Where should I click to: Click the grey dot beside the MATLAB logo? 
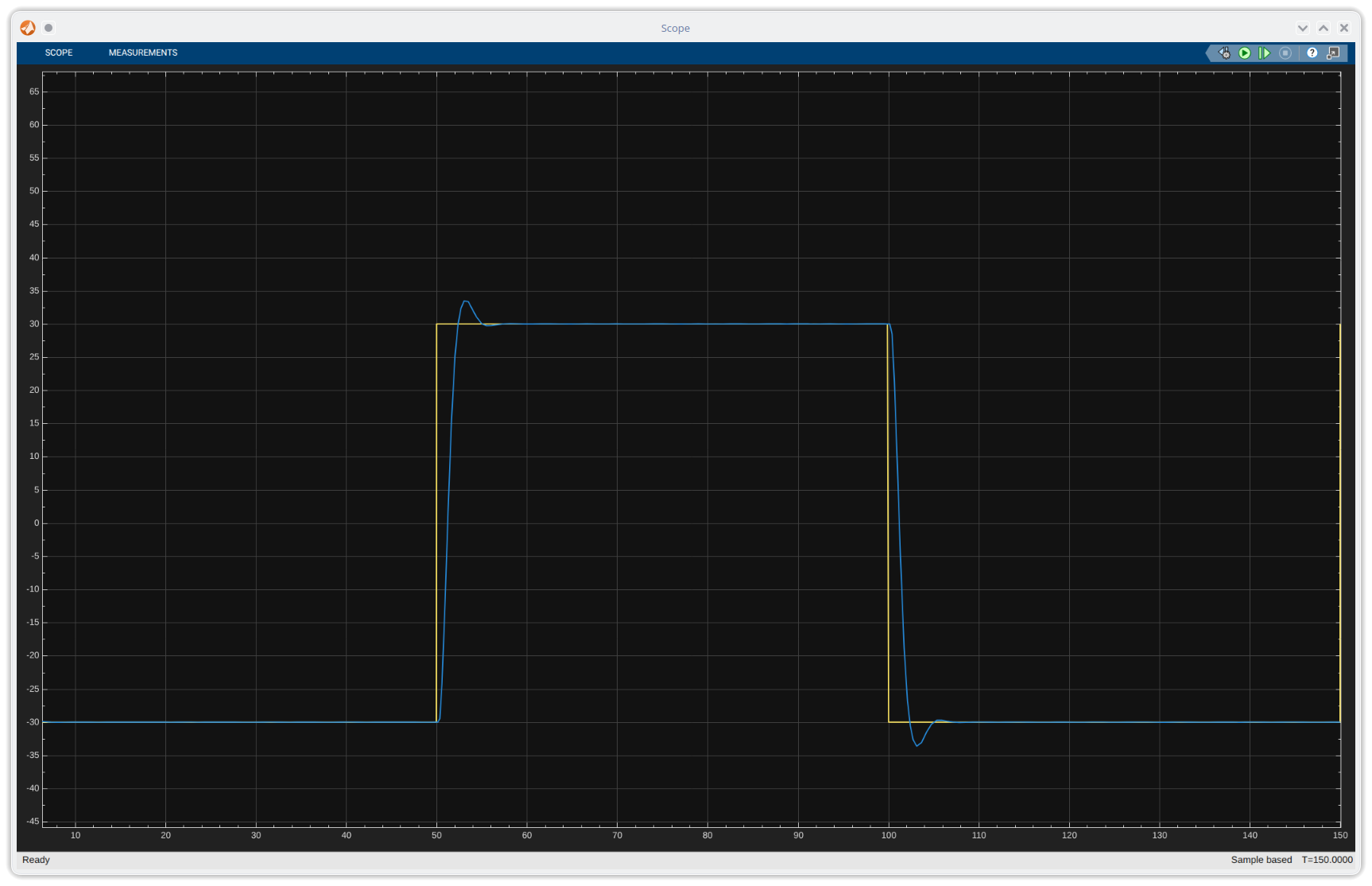48,28
